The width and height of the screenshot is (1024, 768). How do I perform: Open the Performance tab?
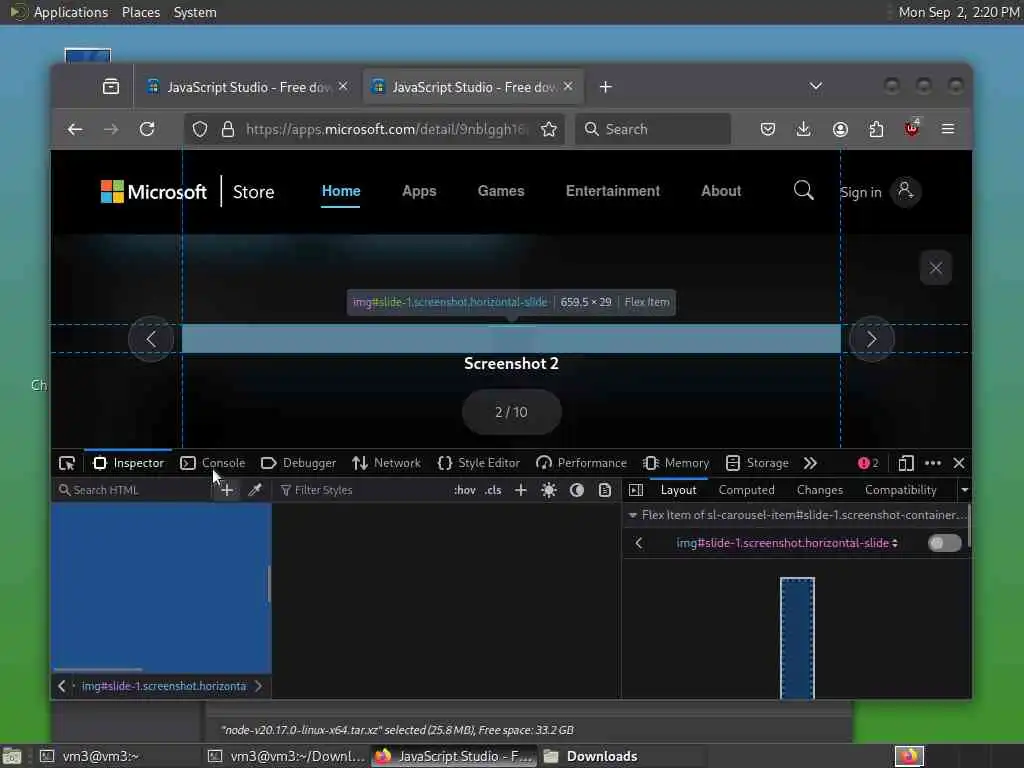[x=581, y=463]
